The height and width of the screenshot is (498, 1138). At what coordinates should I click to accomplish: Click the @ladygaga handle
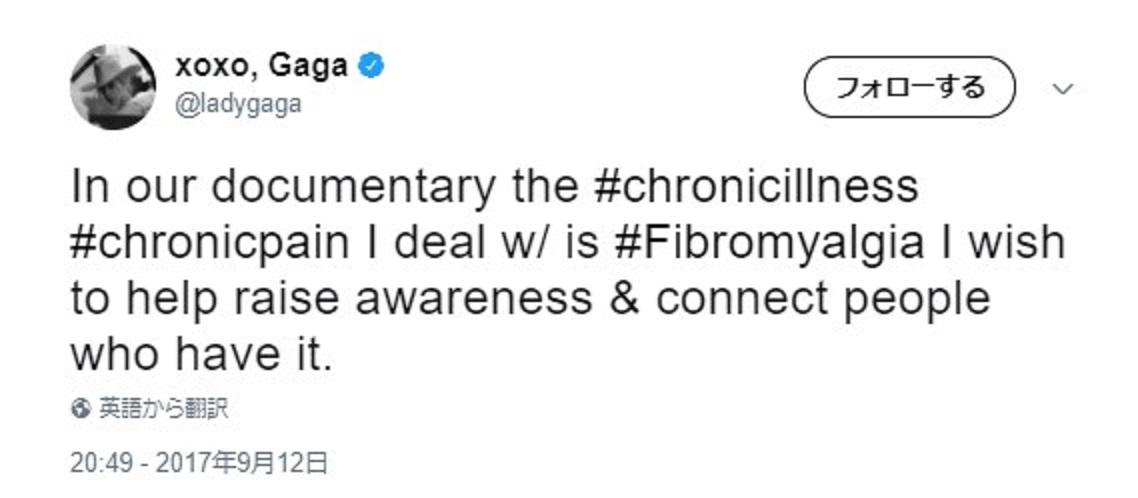[238, 104]
